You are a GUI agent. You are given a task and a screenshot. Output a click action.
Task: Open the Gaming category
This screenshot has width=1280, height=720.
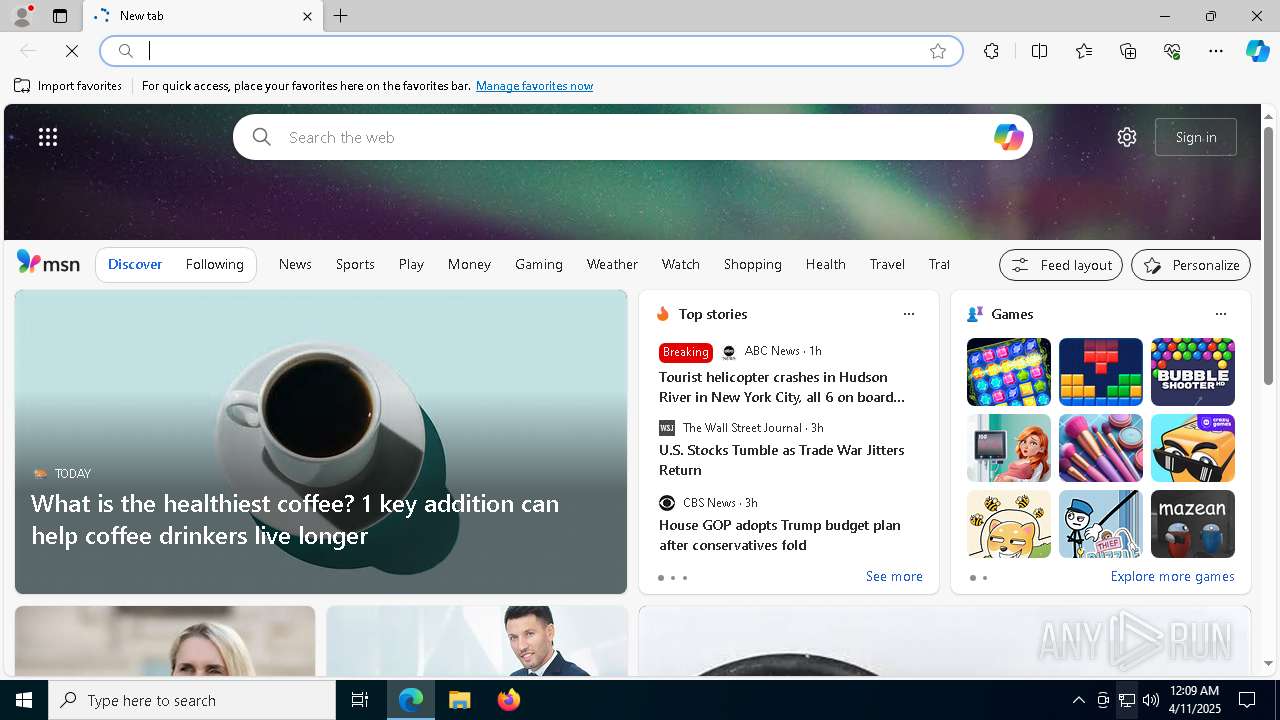tap(539, 264)
